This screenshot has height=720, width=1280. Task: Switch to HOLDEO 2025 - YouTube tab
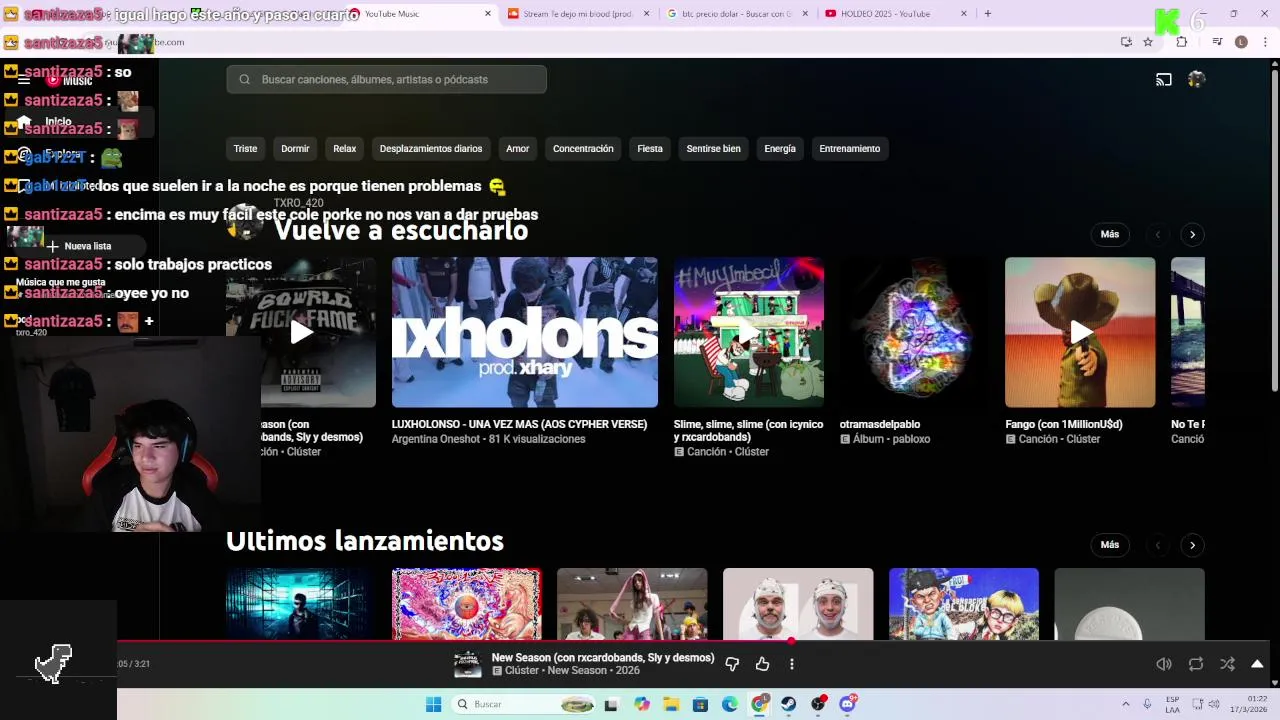897,14
